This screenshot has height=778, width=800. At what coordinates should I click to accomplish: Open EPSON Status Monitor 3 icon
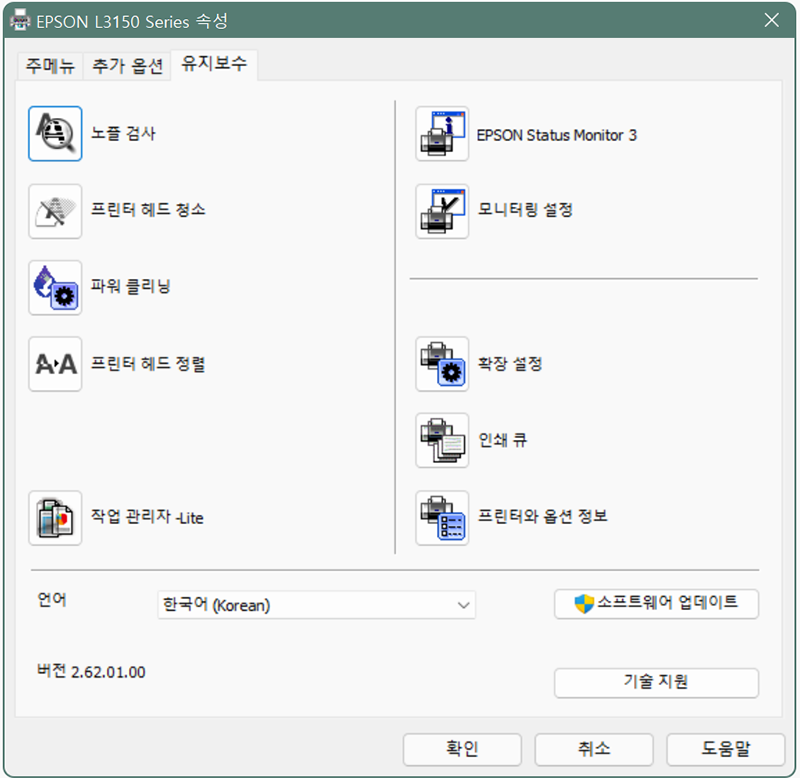click(x=442, y=134)
